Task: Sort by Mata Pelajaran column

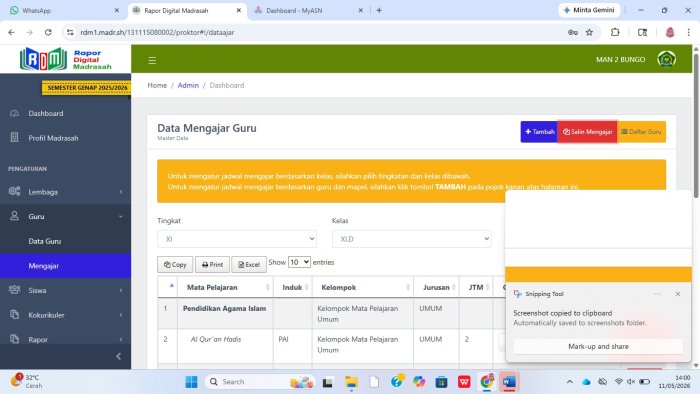Action: pyautogui.click(x=225, y=287)
